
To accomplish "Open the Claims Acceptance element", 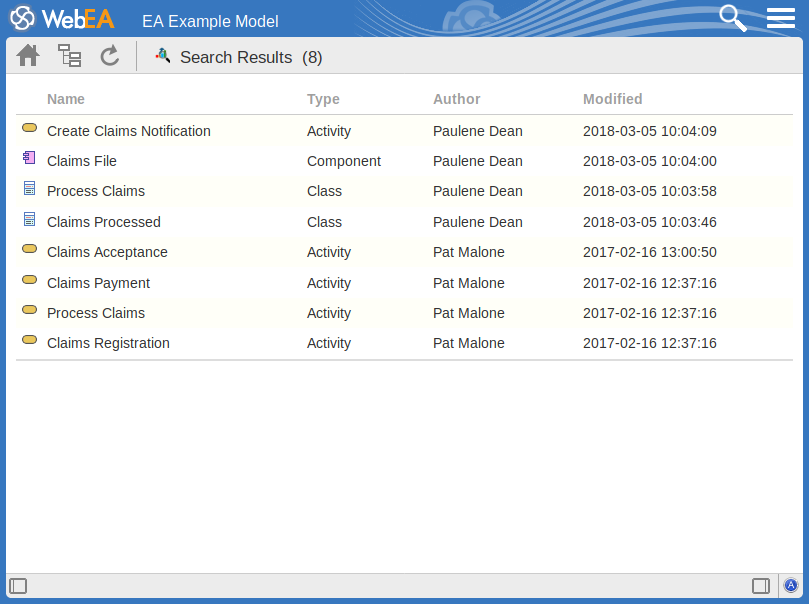I will (x=107, y=252).
